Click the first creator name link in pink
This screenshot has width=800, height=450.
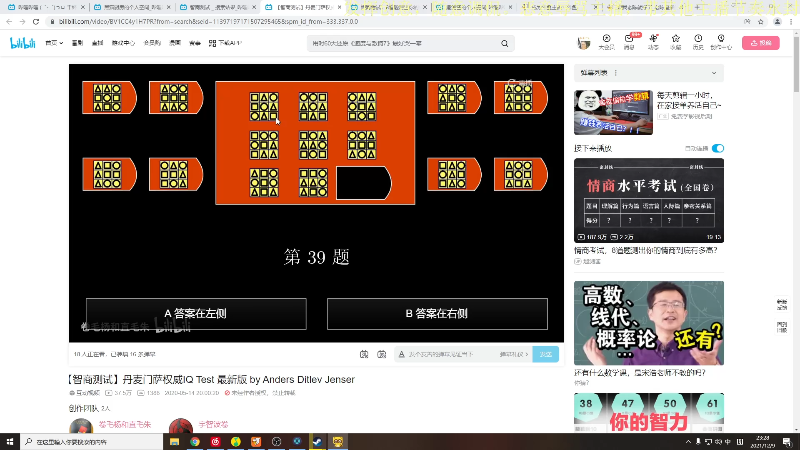coord(124,424)
